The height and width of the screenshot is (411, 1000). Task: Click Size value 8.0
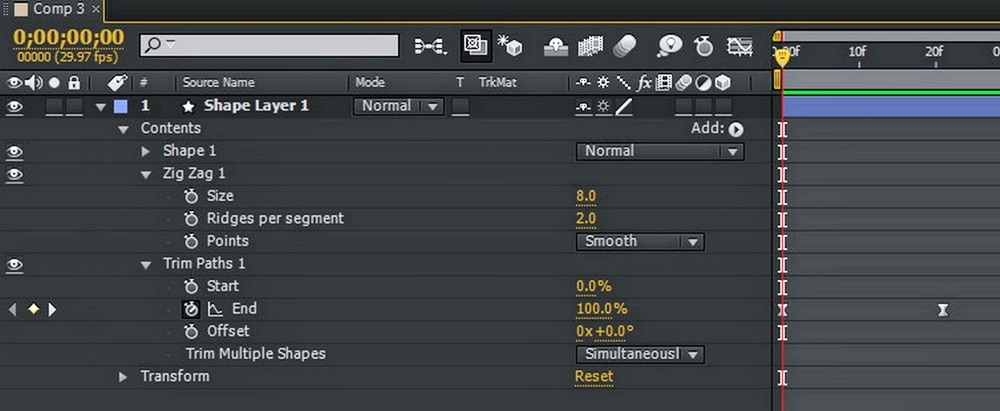tap(586, 196)
